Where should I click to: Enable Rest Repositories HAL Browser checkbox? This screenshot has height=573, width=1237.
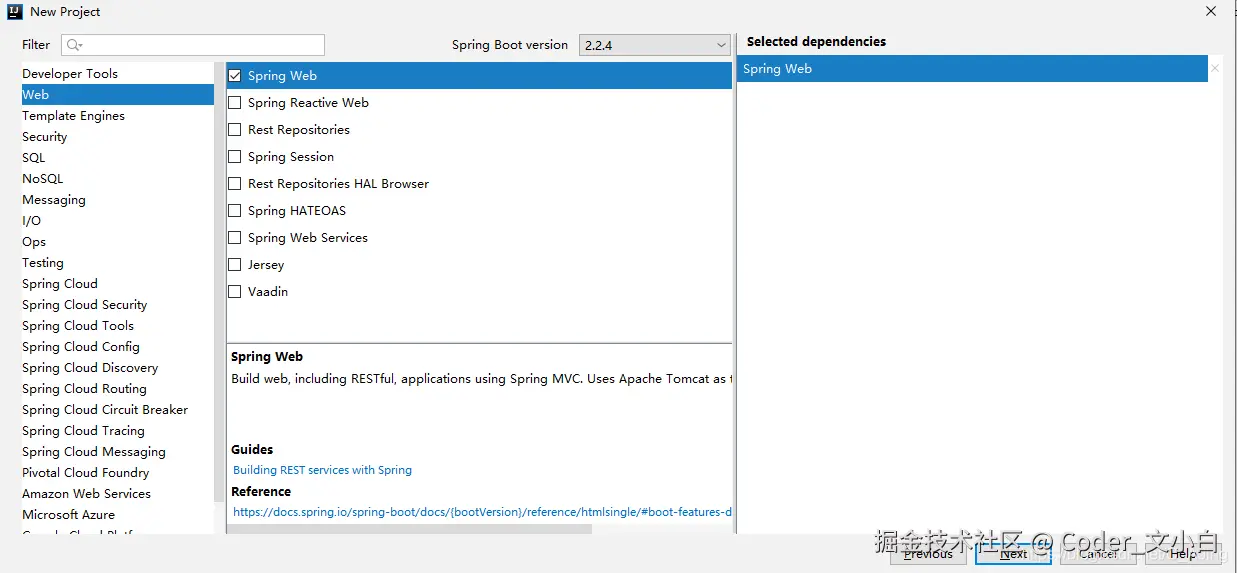click(235, 184)
